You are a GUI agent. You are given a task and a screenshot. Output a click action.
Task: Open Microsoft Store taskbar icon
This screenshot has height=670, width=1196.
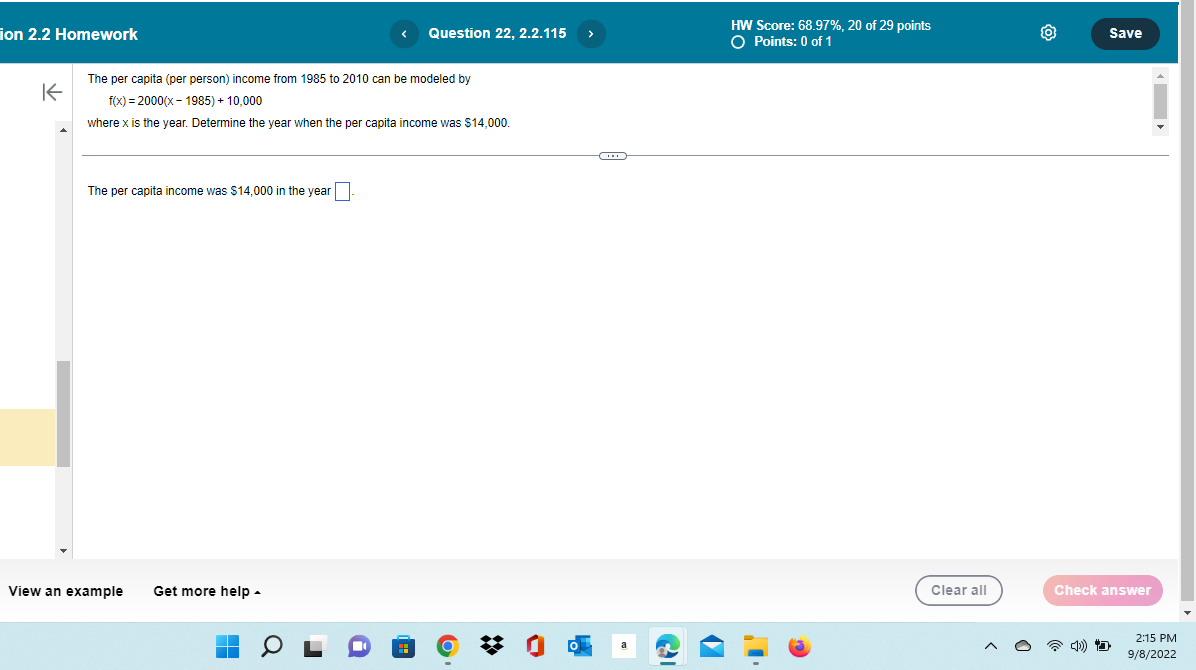[403, 646]
